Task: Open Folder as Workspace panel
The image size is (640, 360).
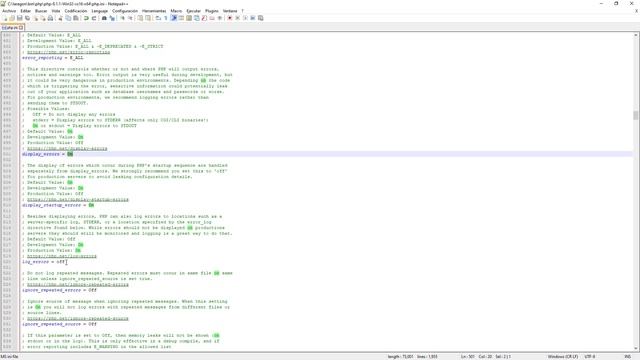Action: [212, 18]
